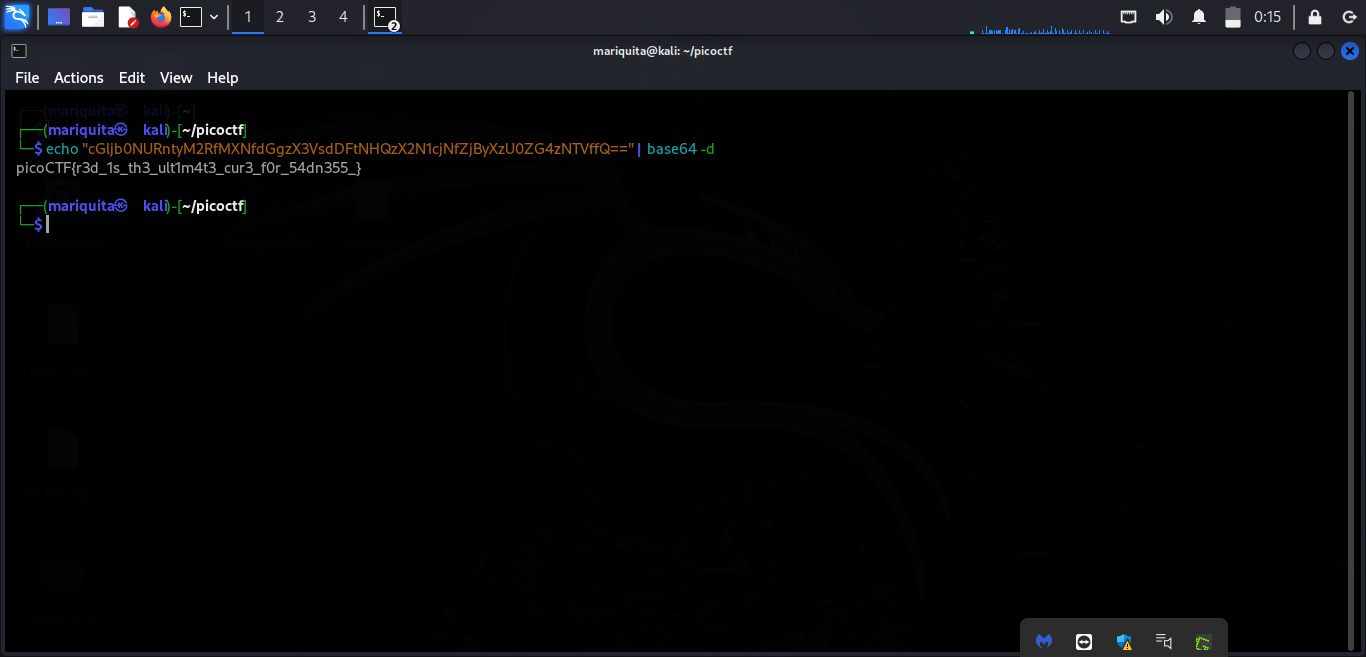This screenshot has height=657, width=1366.
Task: Click the TeamViewer tray icon
Action: (1084, 642)
